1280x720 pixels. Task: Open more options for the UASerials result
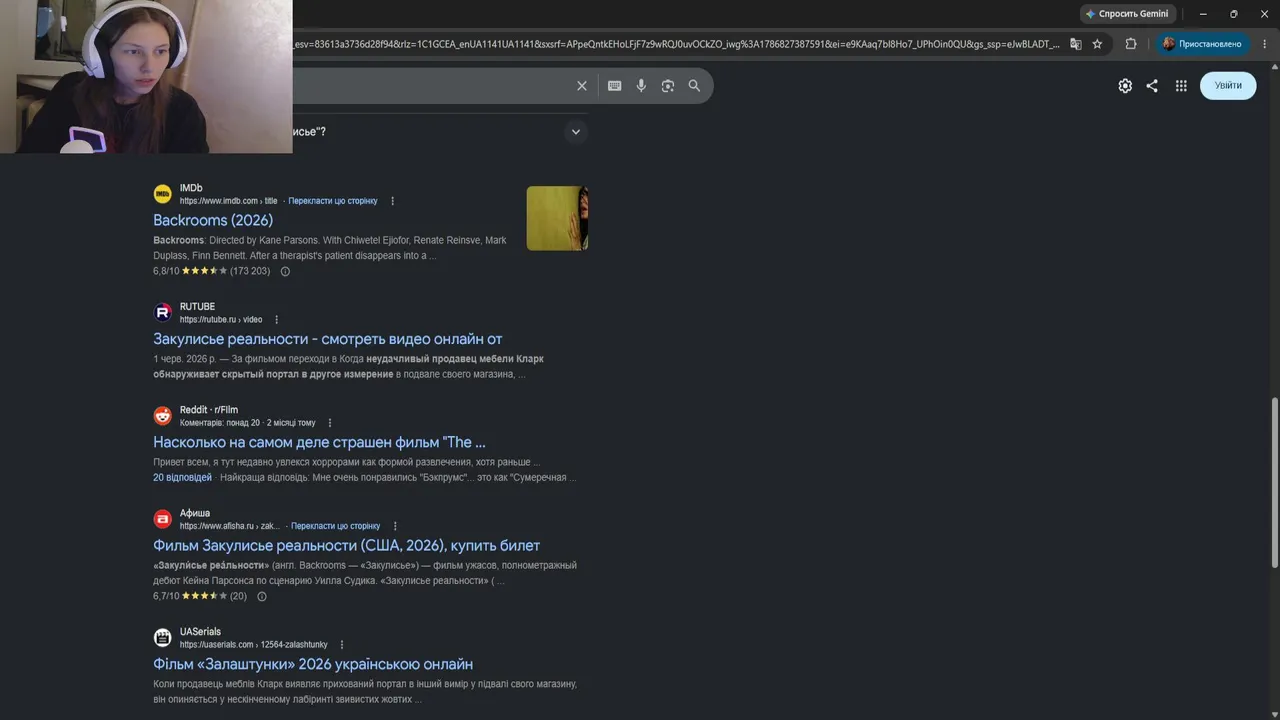tap(342, 645)
